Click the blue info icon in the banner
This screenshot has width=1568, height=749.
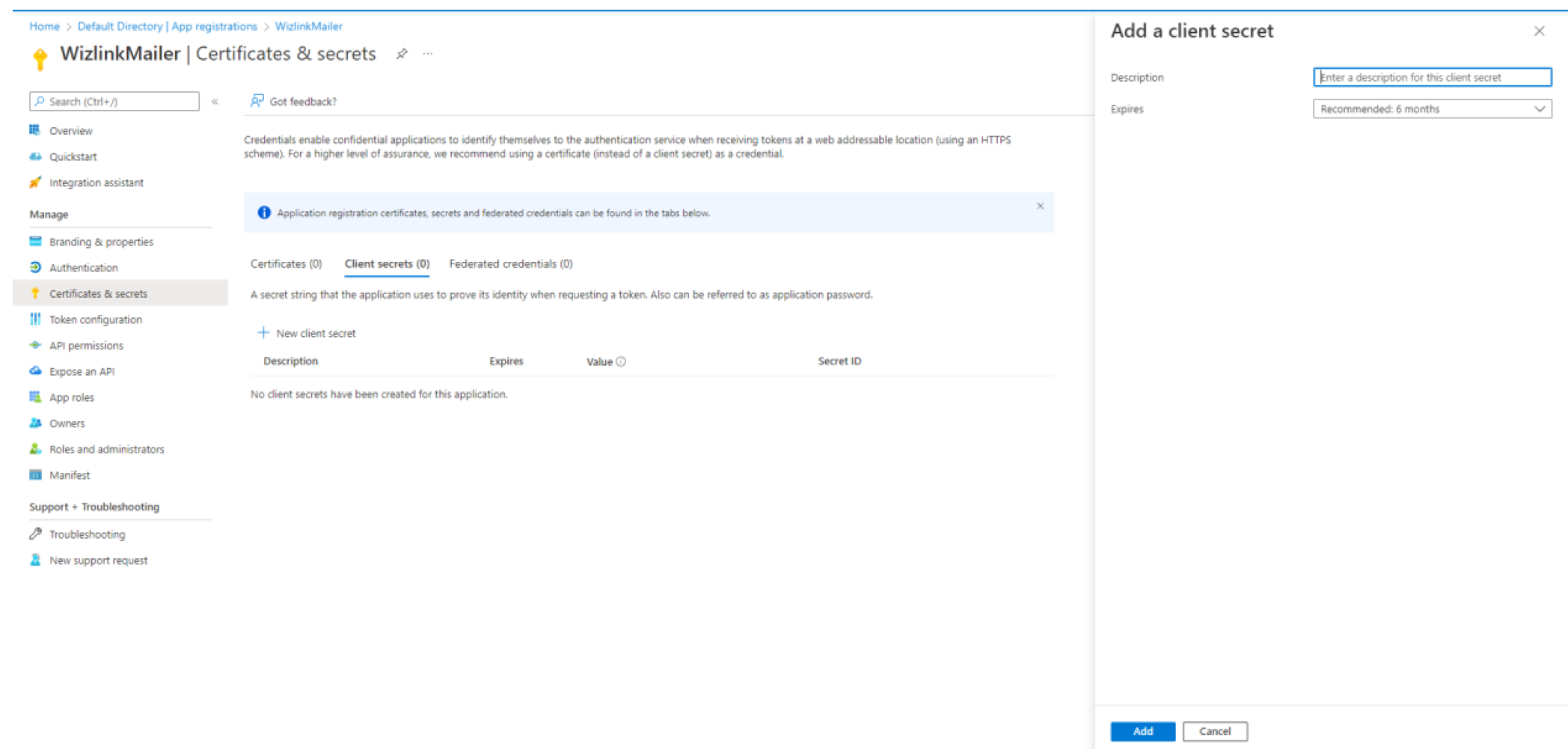pos(264,213)
